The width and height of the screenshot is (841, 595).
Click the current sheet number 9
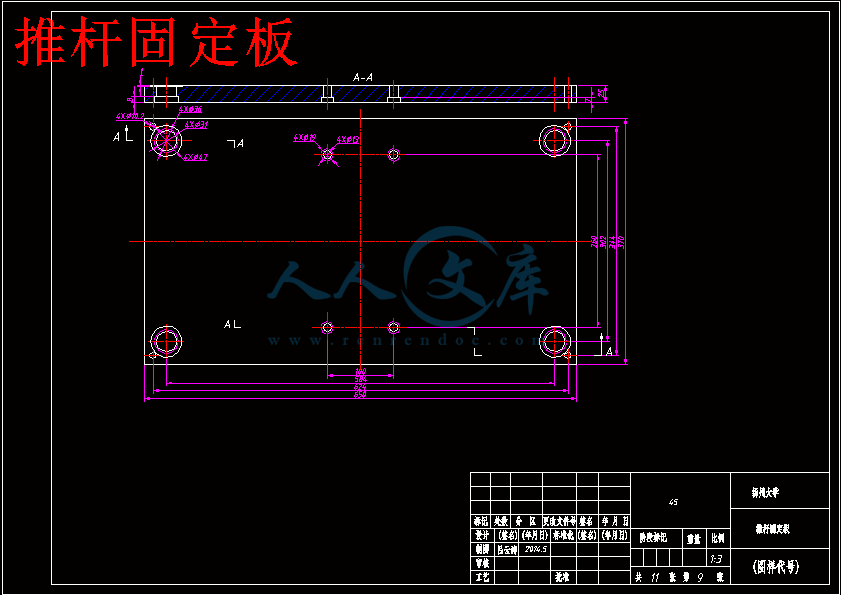(700, 578)
